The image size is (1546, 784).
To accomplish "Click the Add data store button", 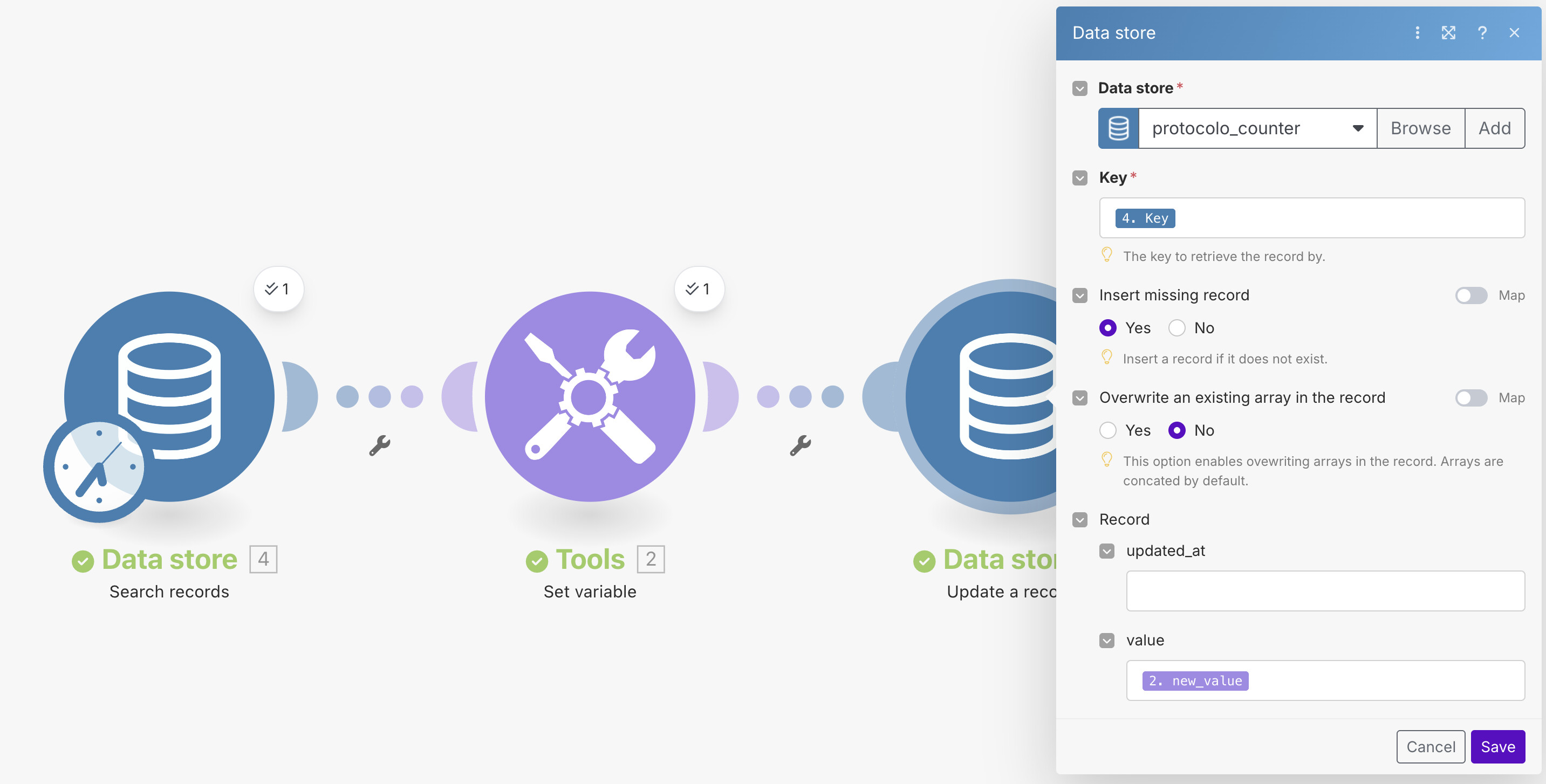I will (x=1494, y=128).
